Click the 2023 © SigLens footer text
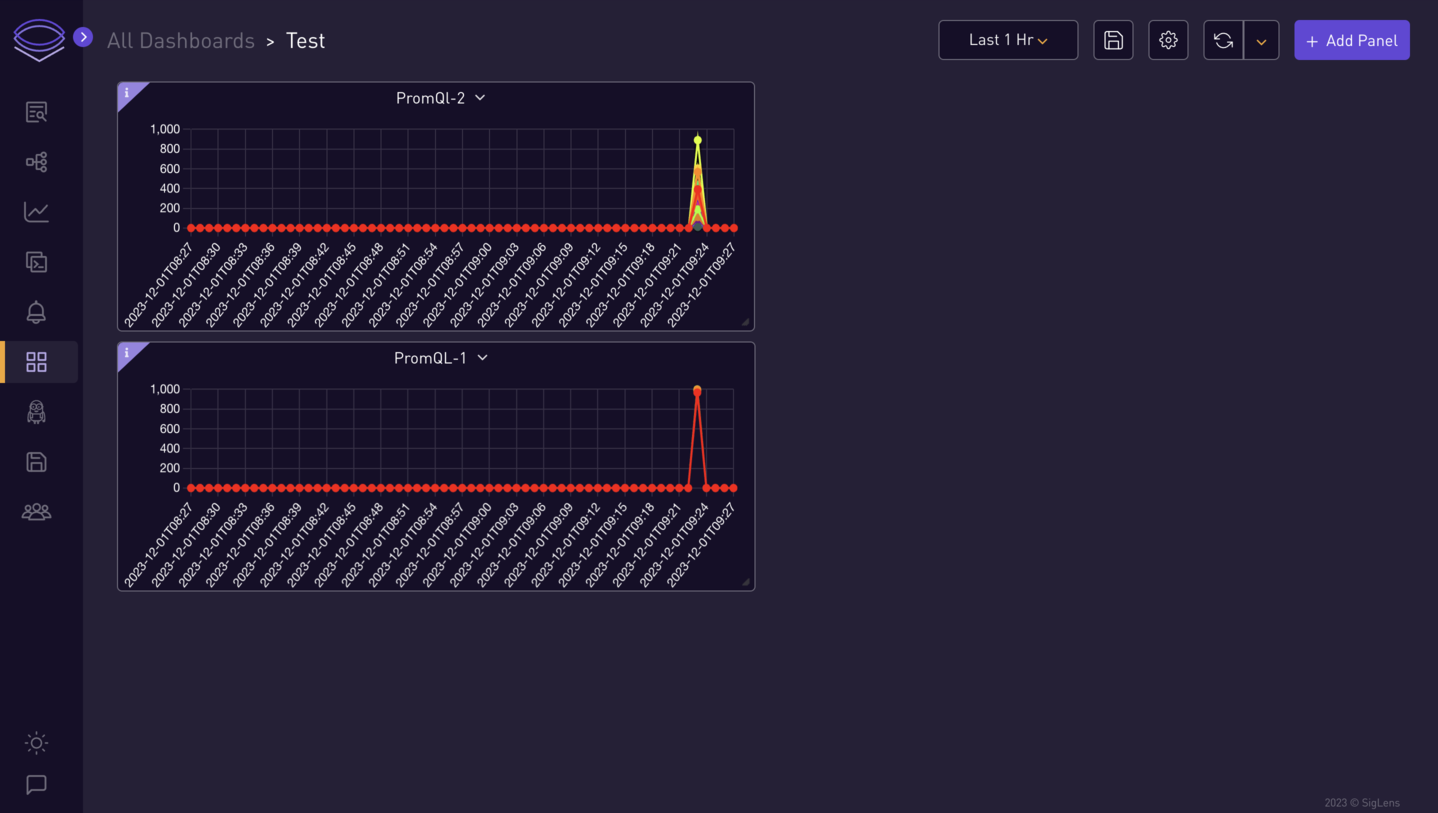This screenshot has height=813, width=1438. [x=1362, y=803]
